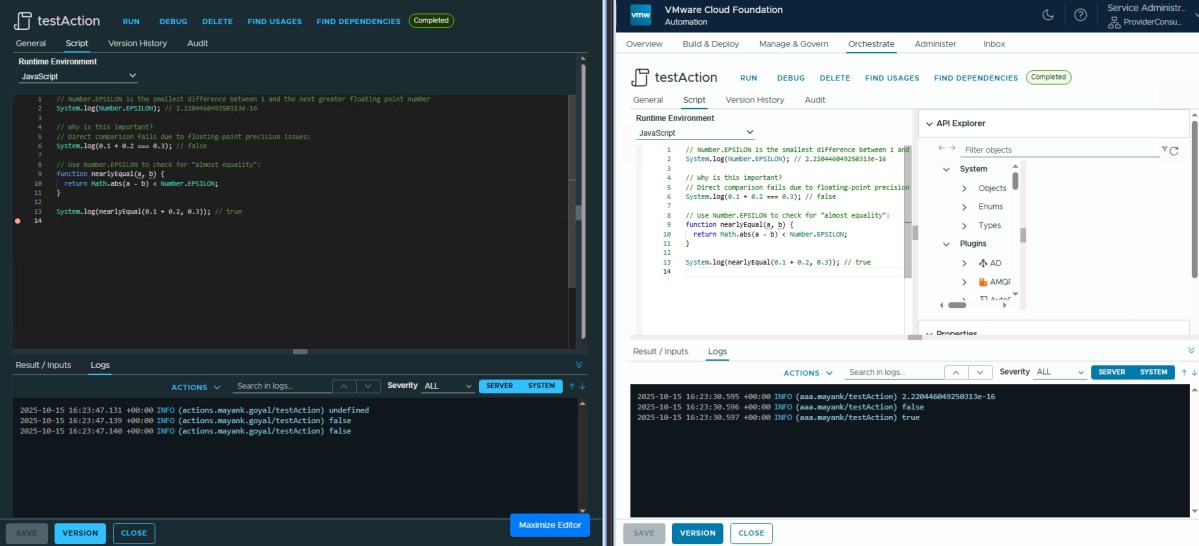
Task: Click FIND USAGES in the left window
Action: click(x=275, y=21)
